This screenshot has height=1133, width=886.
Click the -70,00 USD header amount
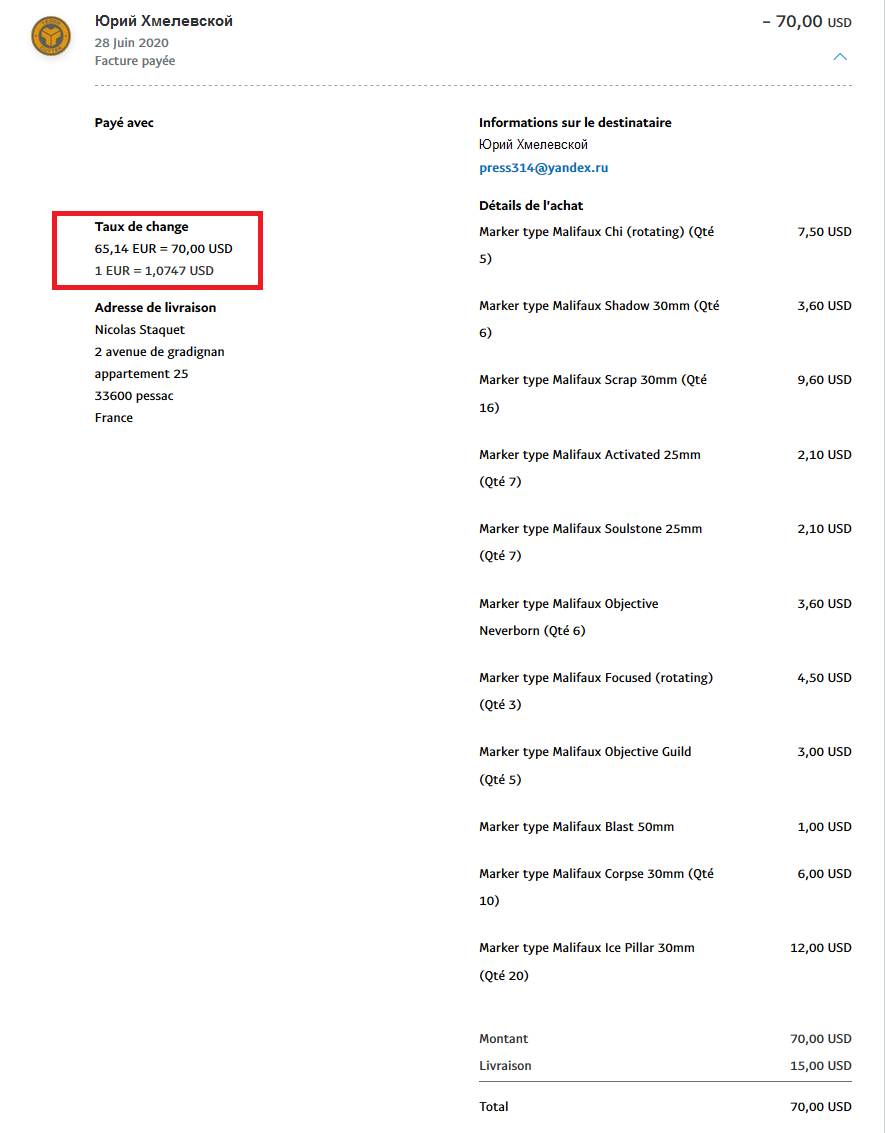[x=806, y=21]
